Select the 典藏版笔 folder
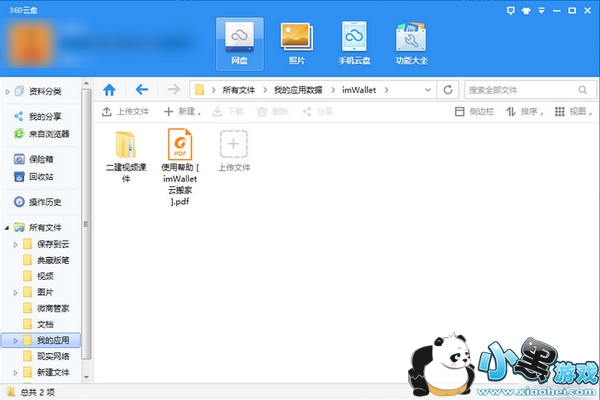 53,260
